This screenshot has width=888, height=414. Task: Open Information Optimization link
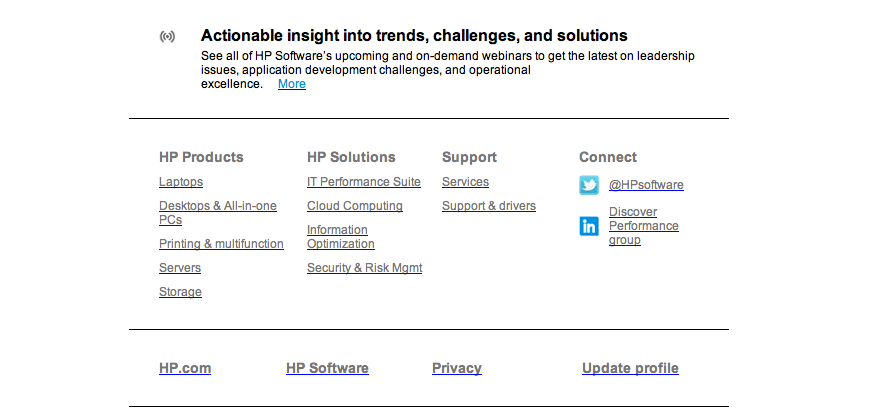pyautogui.click(x=341, y=237)
